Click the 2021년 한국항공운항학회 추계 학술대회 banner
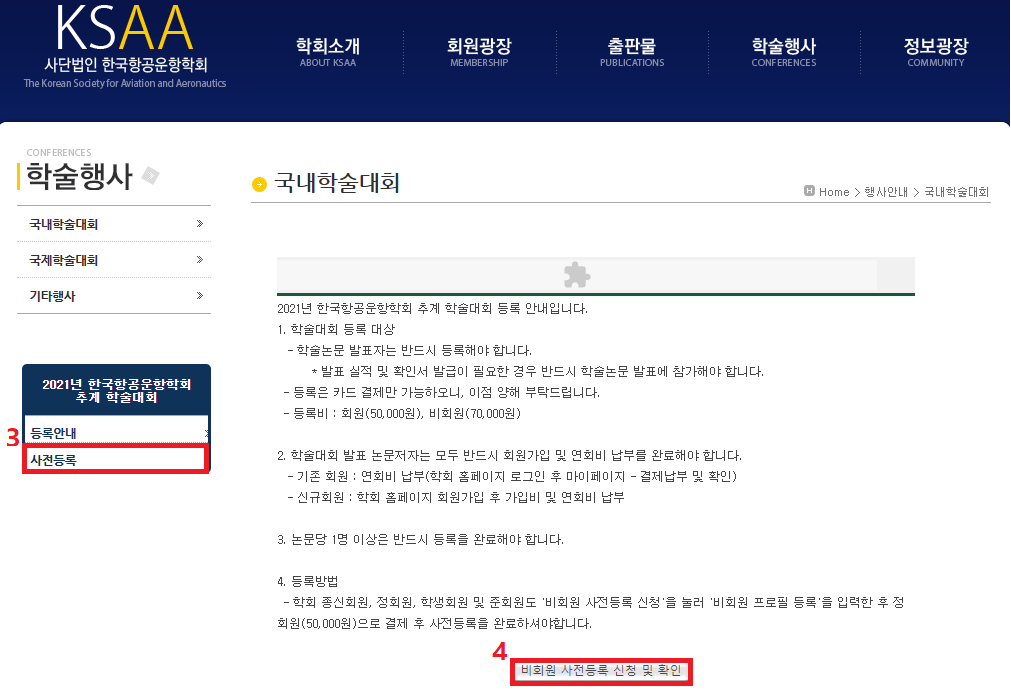The image size is (1011, 690). 117,391
